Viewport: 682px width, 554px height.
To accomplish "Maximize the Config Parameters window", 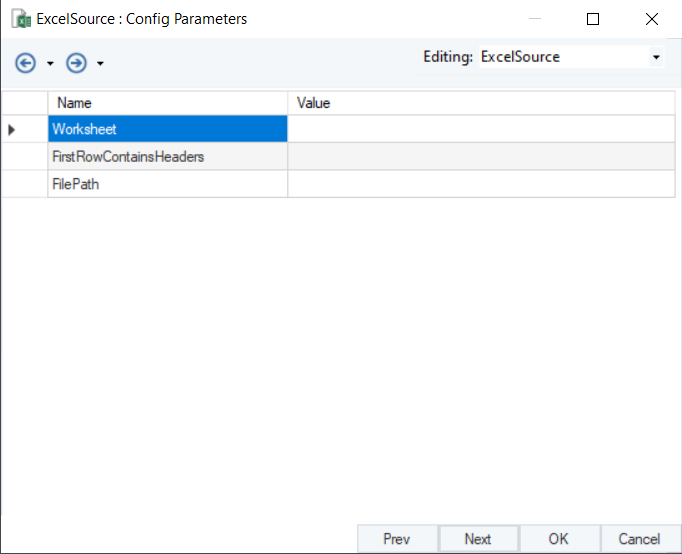I will pyautogui.click(x=593, y=19).
